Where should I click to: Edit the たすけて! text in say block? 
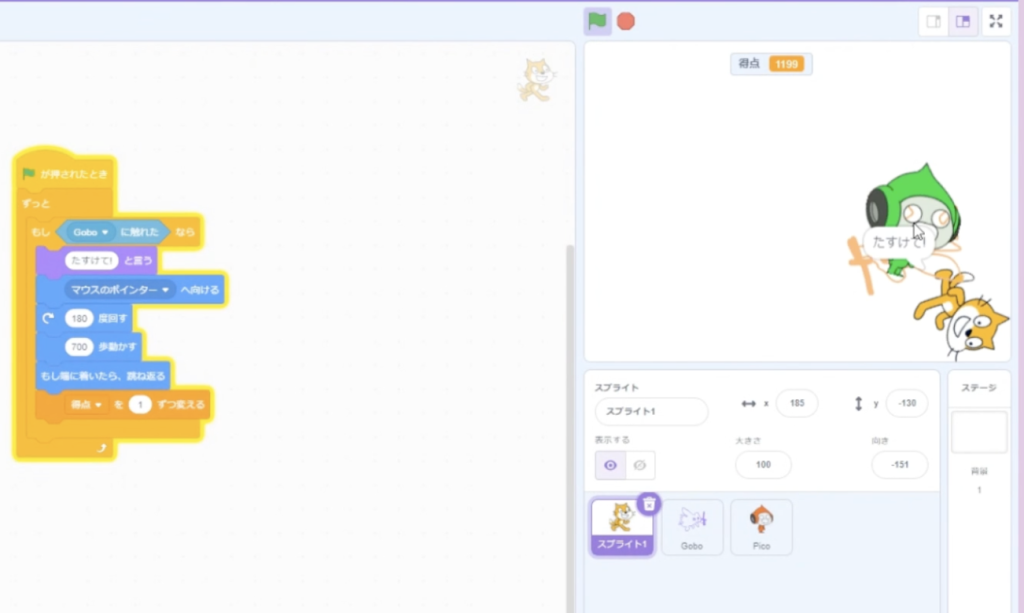click(91, 260)
